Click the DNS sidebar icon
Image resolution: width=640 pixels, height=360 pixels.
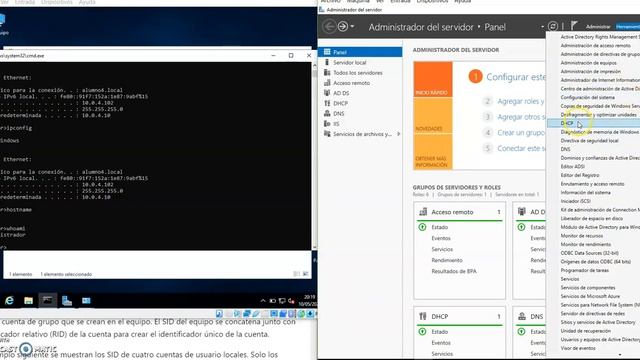(327, 113)
